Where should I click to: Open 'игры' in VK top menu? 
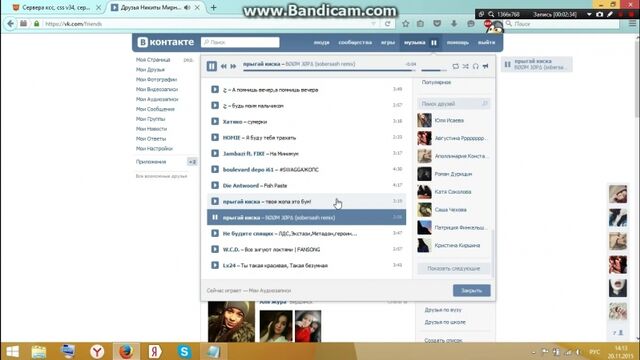click(x=388, y=42)
